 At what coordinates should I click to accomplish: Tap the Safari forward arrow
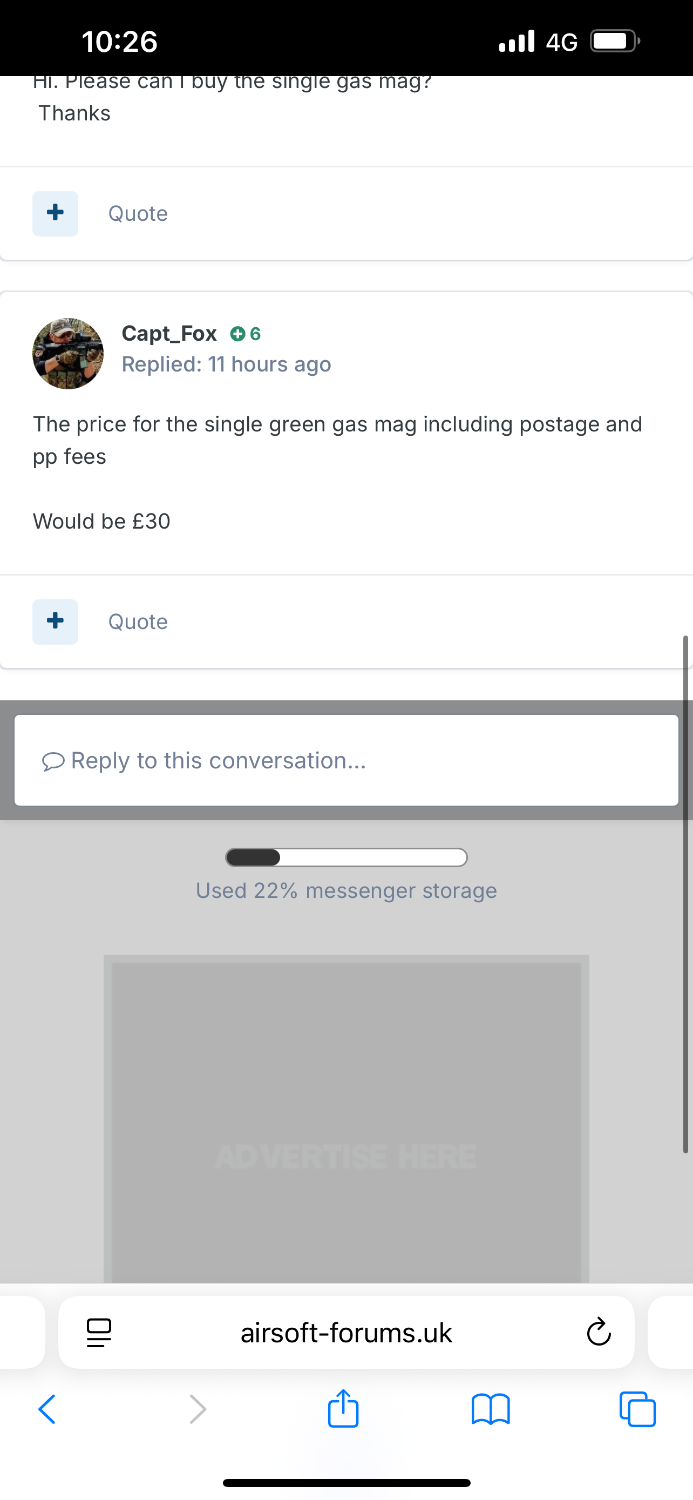[x=198, y=1409]
